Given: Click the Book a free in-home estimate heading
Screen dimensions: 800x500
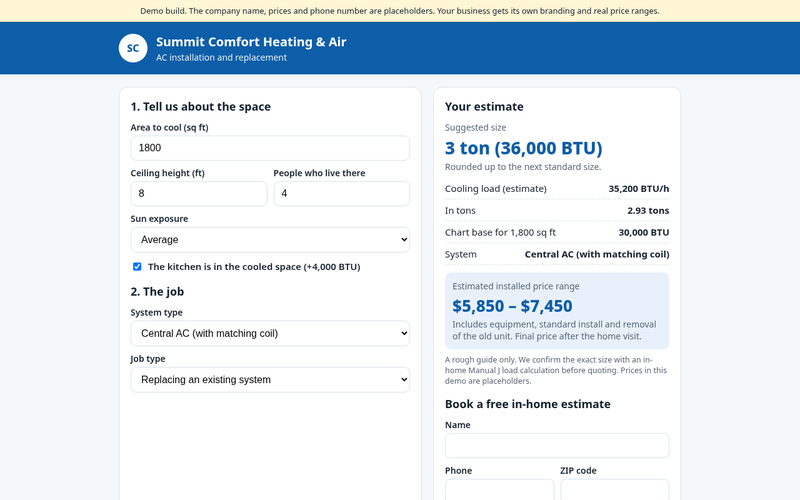Looking at the screenshot, I should pyautogui.click(x=528, y=404).
